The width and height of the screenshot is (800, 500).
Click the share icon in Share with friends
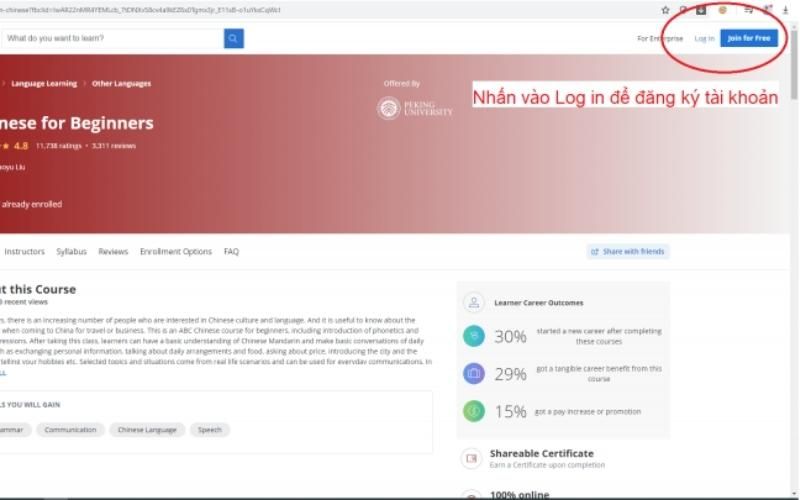pyautogui.click(x=594, y=252)
